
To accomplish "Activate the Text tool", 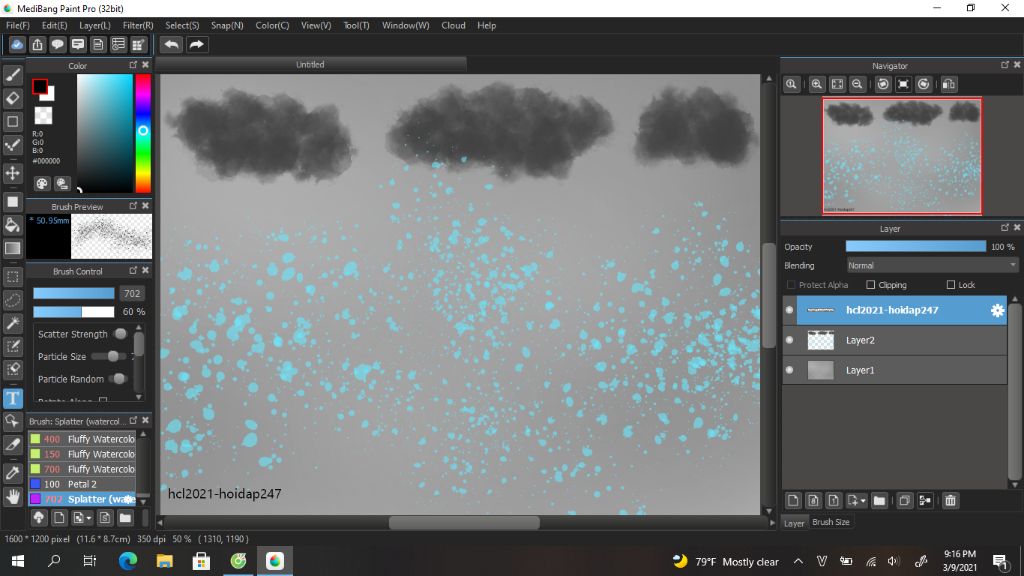I will coord(12,398).
